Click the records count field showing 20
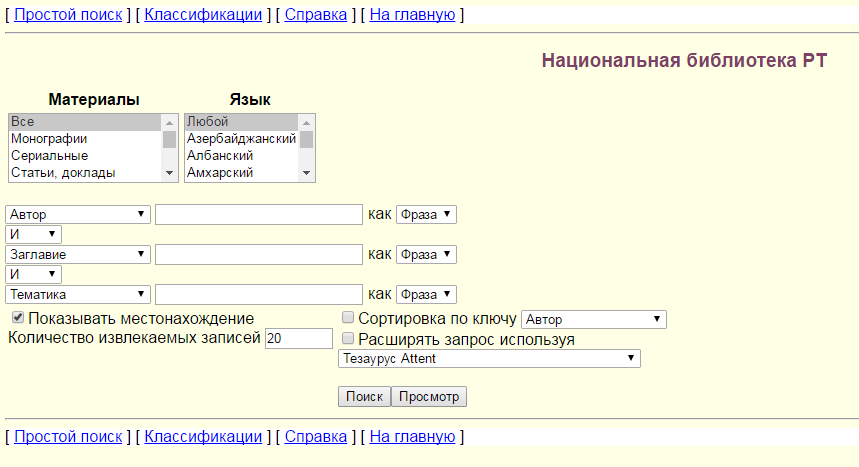This screenshot has width=859, height=467. [299, 338]
